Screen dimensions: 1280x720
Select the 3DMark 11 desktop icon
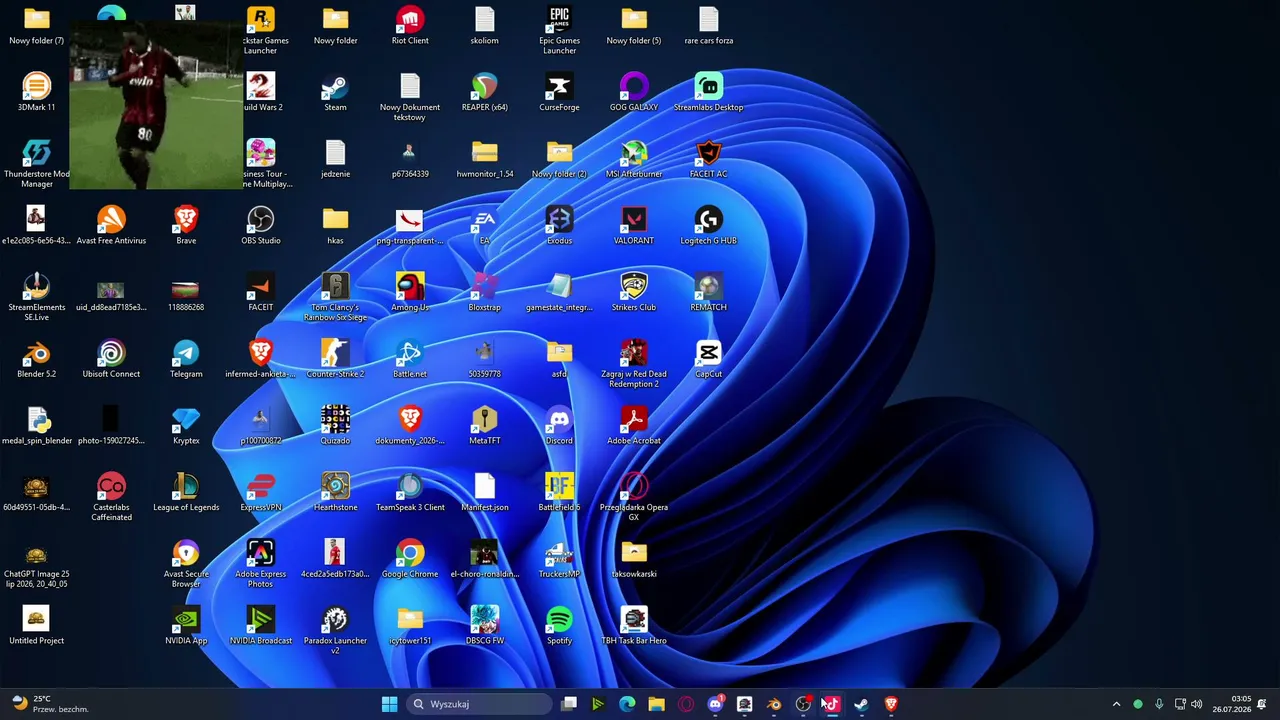pos(36,92)
